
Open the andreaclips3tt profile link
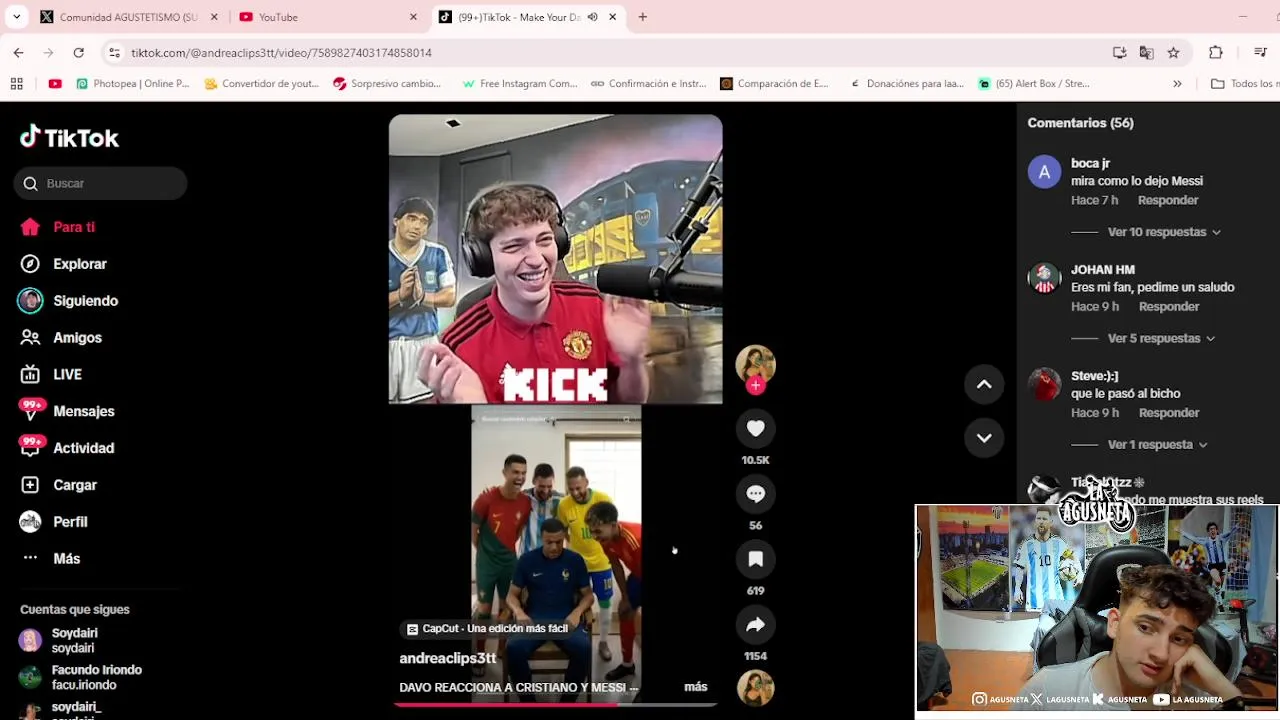coord(448,658)
